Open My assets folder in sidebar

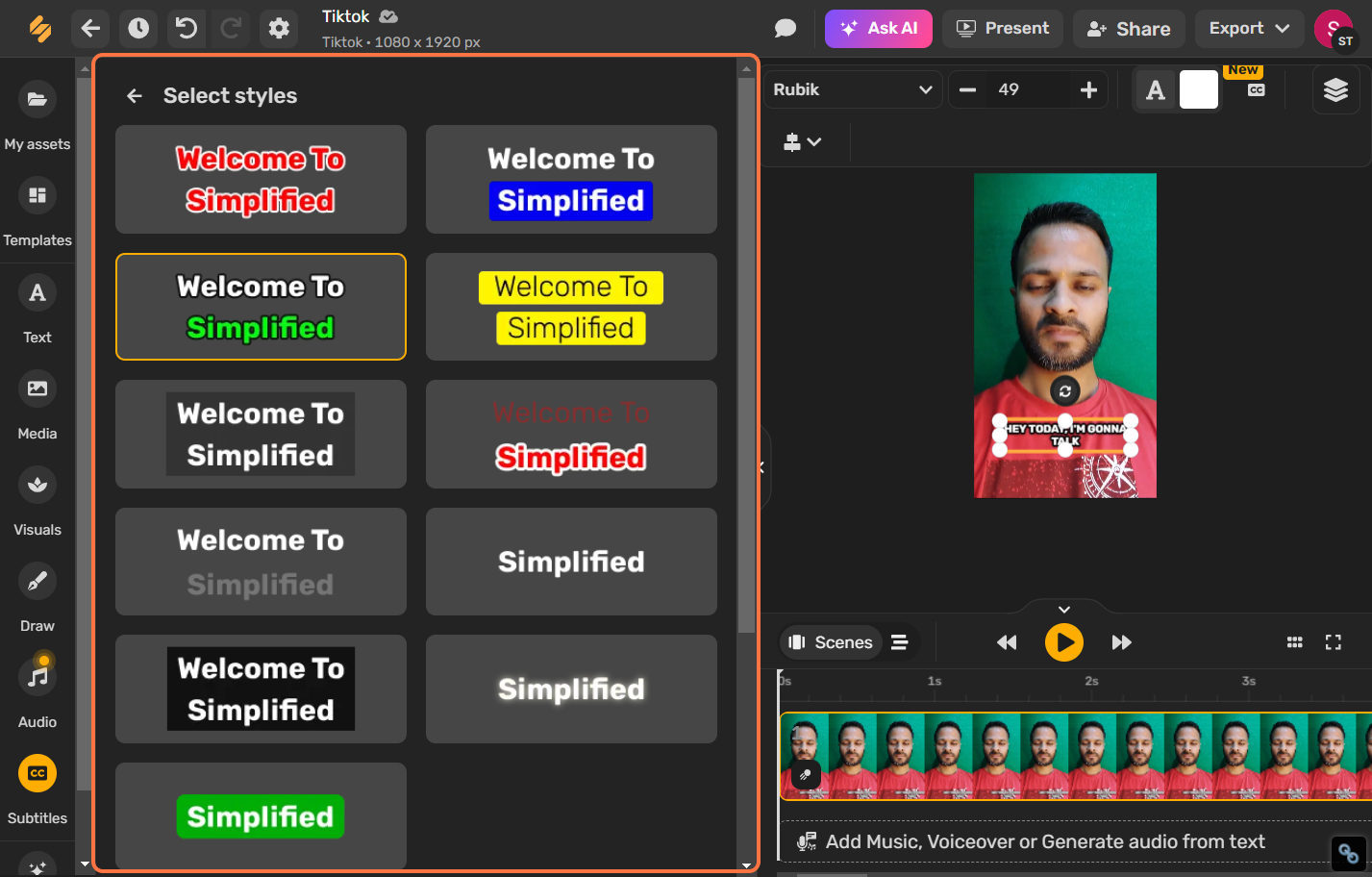pyautogui.click(x=37, y=115)
